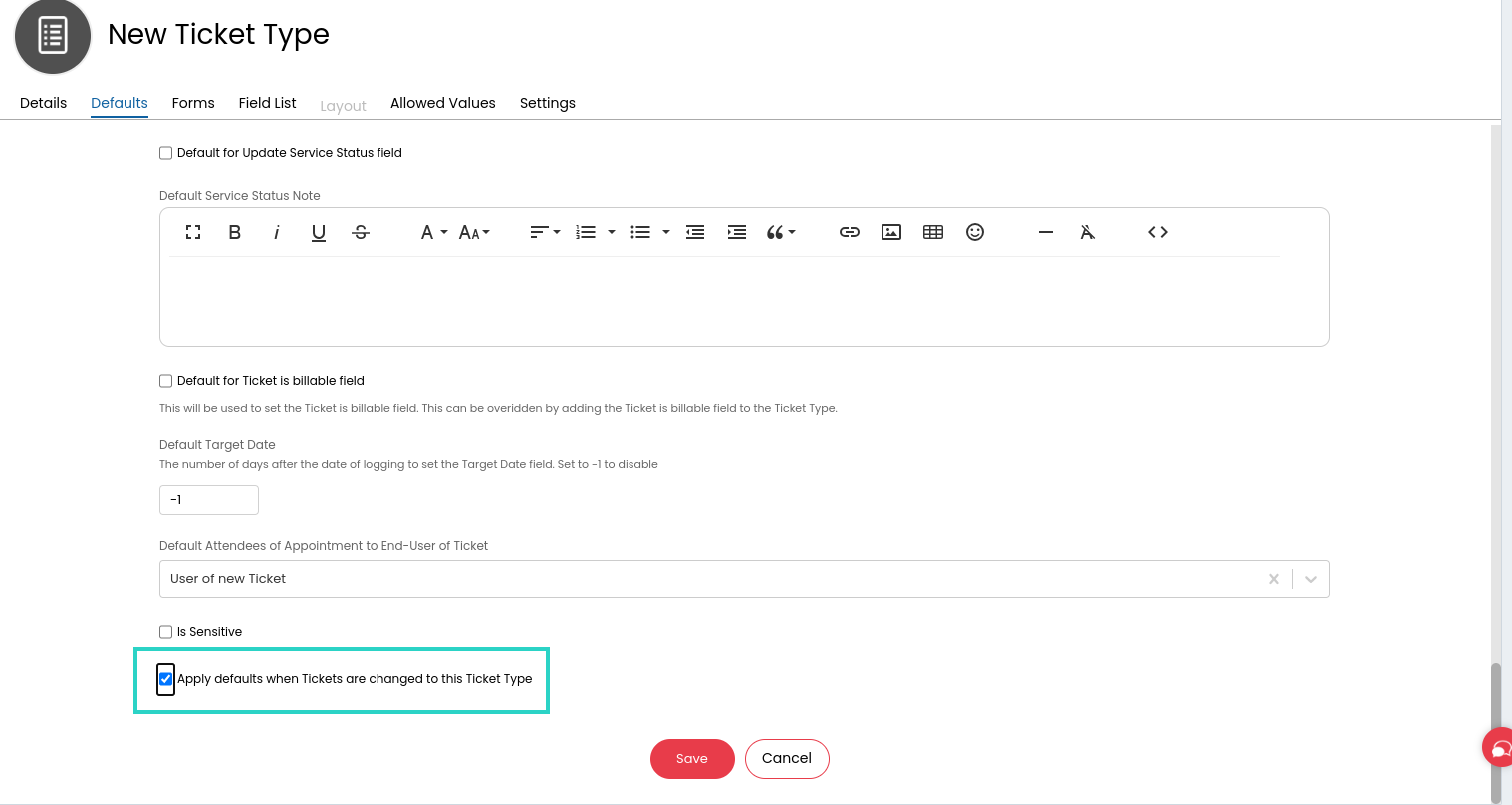Toggle fullscreen mode in the editor toolbar

tap(193, 232)
